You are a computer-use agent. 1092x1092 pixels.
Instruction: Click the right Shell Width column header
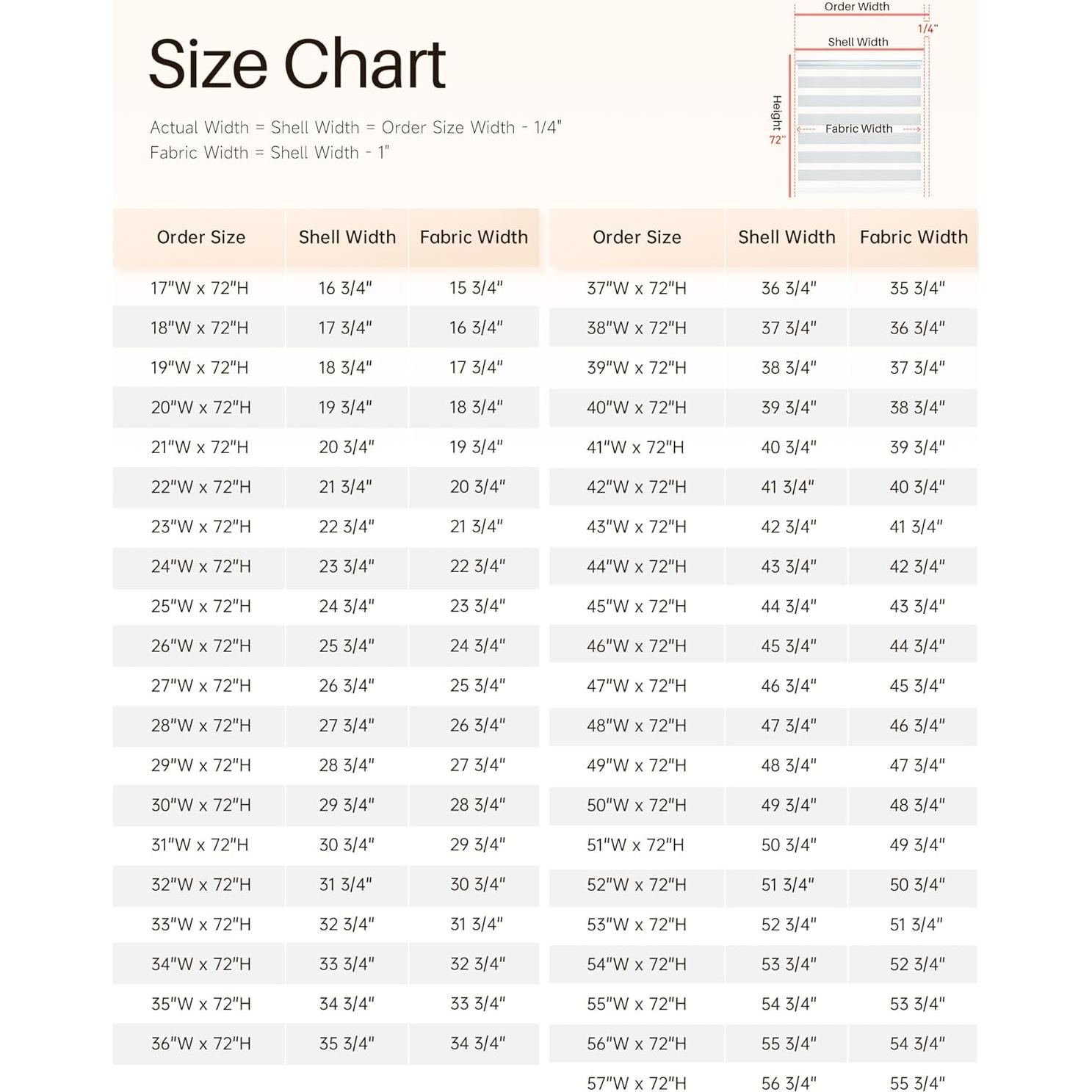tap(787, 237)
